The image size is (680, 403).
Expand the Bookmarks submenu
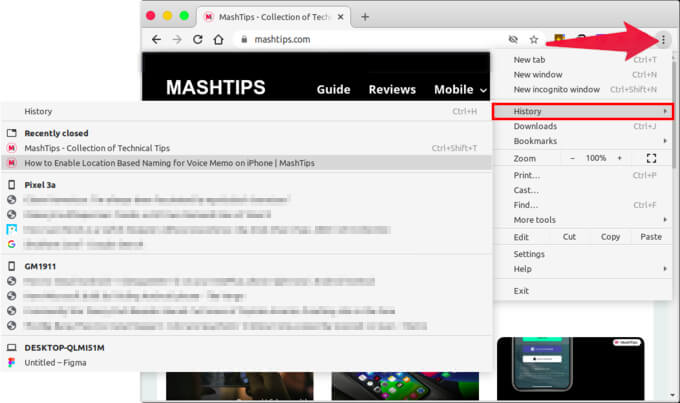[x=583, y=141]
